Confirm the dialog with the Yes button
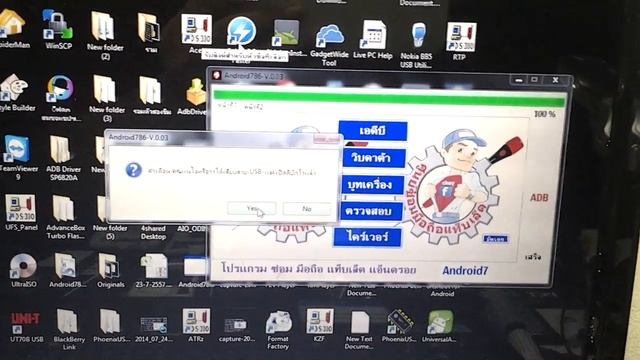Viewport: 640px width, 360px height. coord(252,208)
